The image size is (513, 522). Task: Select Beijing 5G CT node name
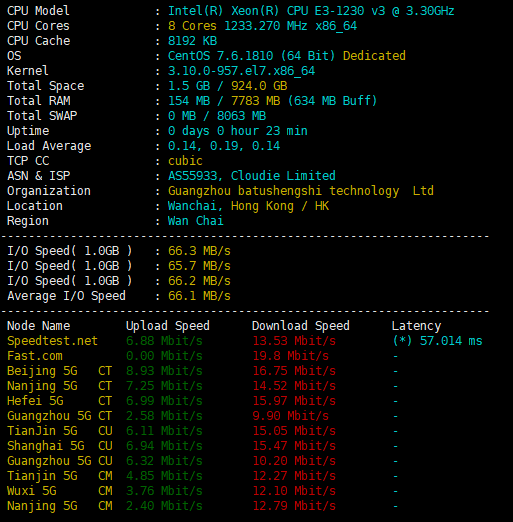[x=59, y=371]
